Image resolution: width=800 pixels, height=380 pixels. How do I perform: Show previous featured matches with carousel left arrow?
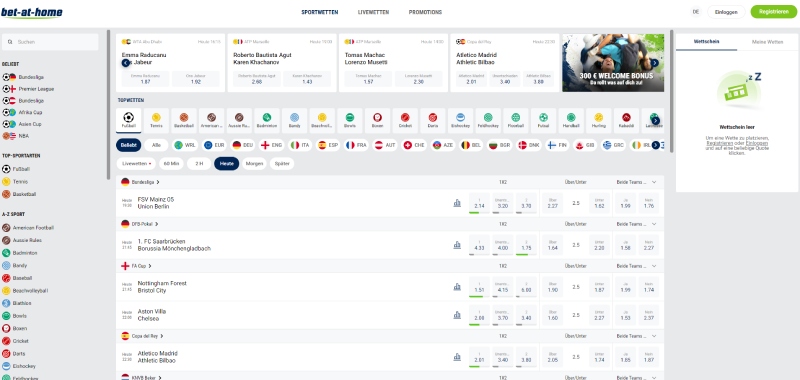pos(126,63)
